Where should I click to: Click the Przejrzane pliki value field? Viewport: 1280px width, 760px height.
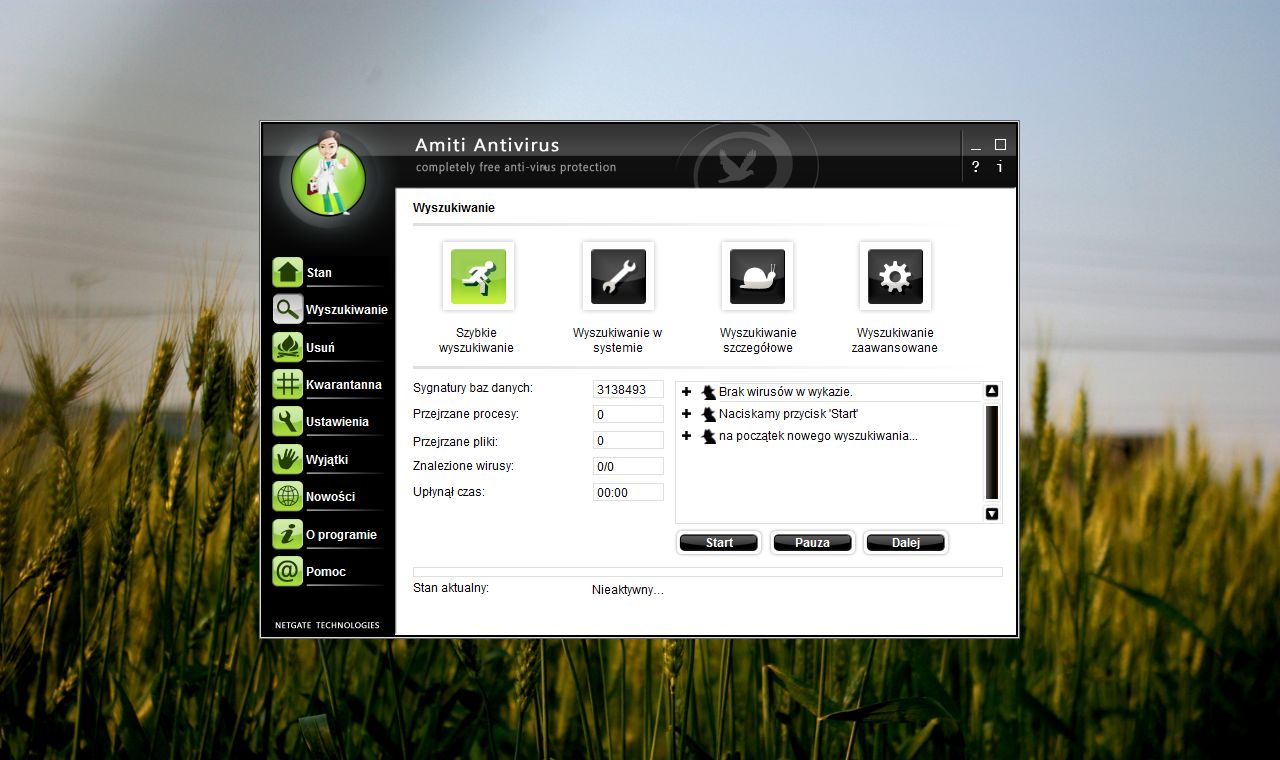[628, 440]
